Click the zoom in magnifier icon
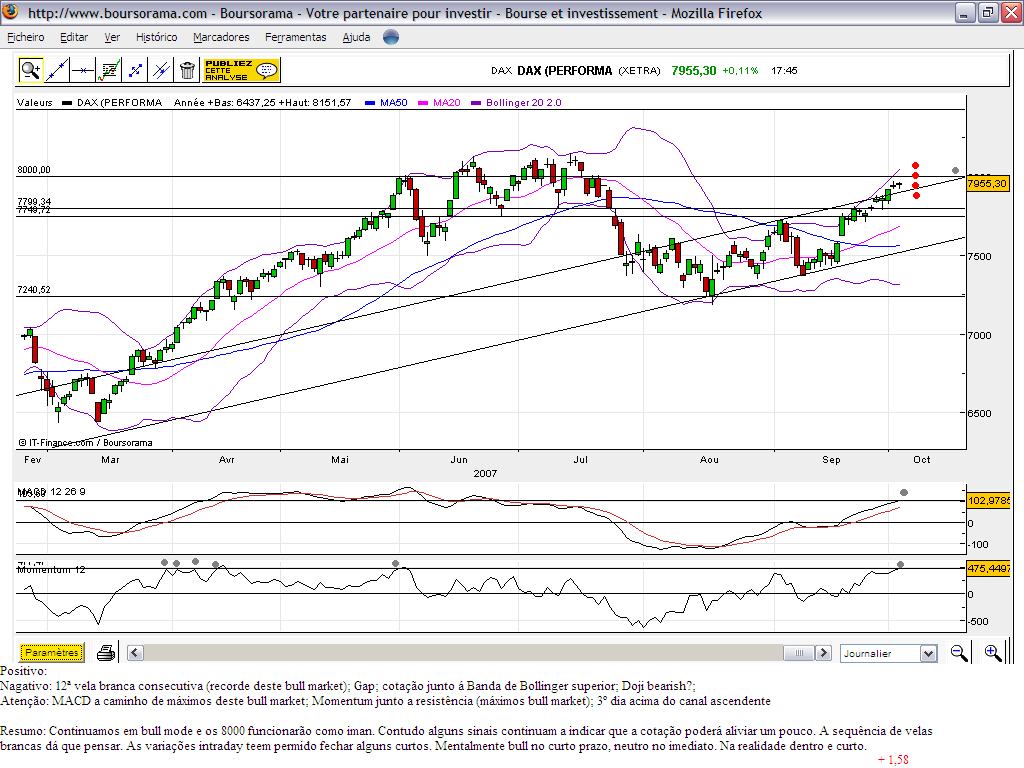The height and width of the screenshot is (768, 1024). click(x=993, y=652)
